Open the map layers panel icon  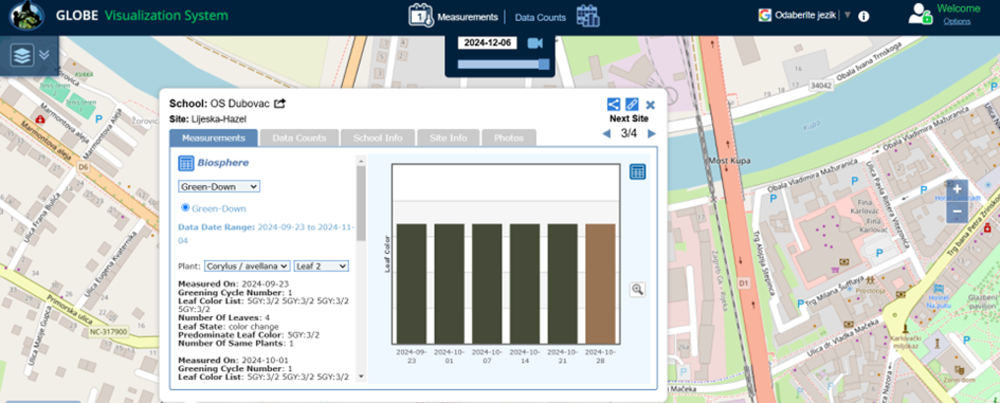coord(22,55)
